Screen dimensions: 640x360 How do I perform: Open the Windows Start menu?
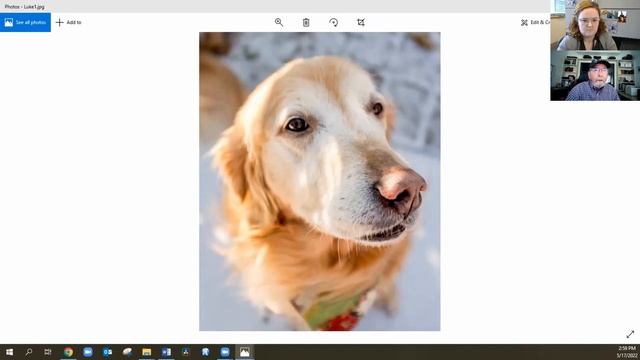pyautogui.click(x=9, y=352)
